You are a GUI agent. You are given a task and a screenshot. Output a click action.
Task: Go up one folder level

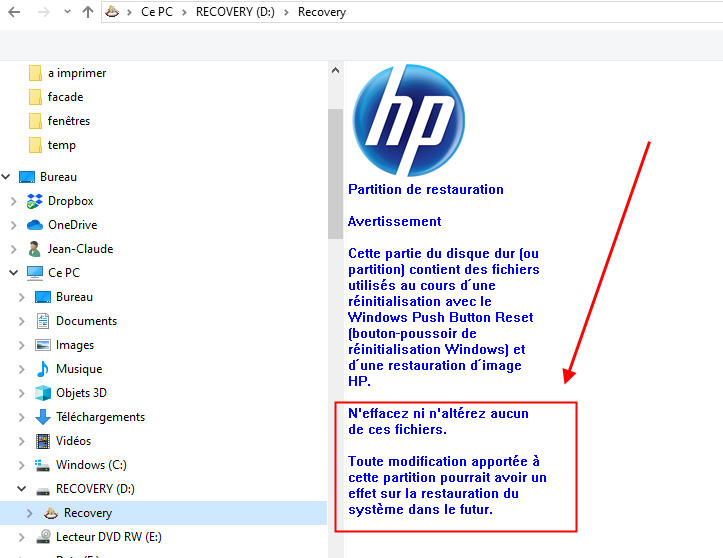(x=88, y=12)
